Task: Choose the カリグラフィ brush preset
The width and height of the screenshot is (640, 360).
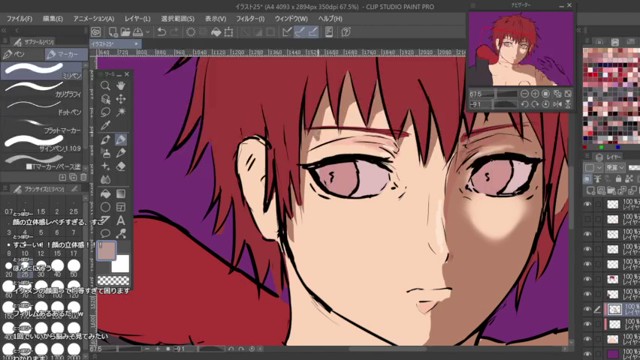Action: point(42,89)
